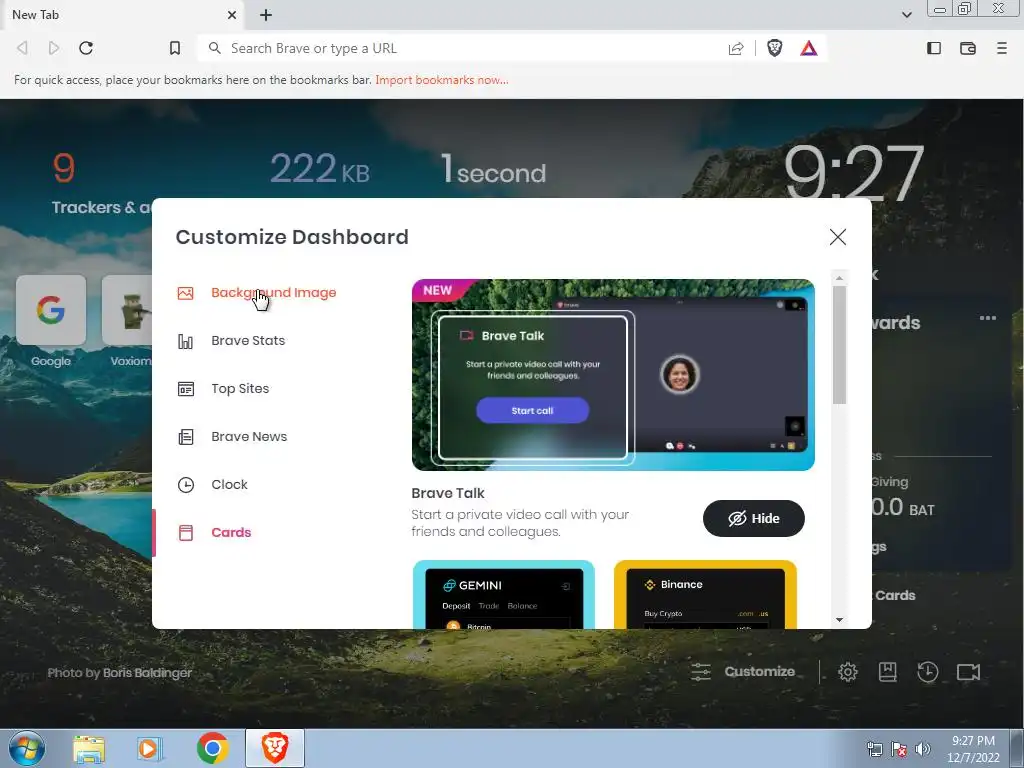Click the Cards icon in the sidebar
This screenshot has width=1024, height=768.
(x=185, y=533)
